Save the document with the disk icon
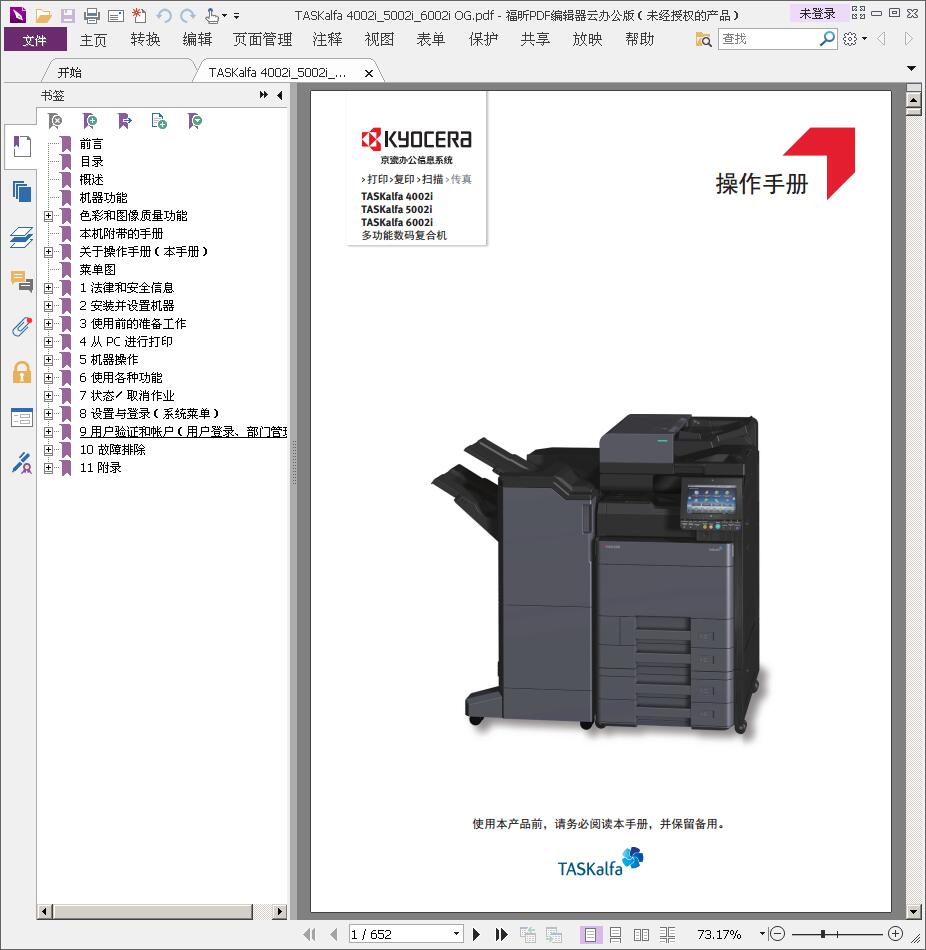 [67, 15]
